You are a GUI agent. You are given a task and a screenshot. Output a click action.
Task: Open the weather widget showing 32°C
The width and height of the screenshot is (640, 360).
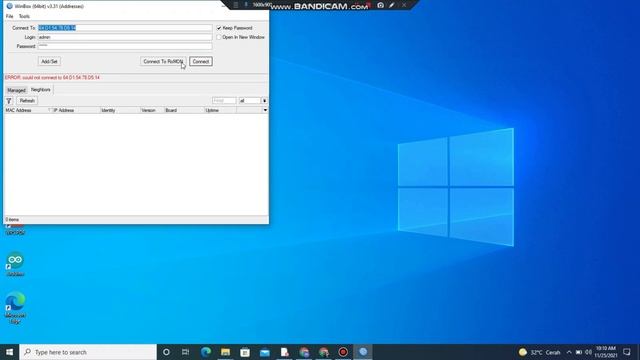tap(540, 352)
